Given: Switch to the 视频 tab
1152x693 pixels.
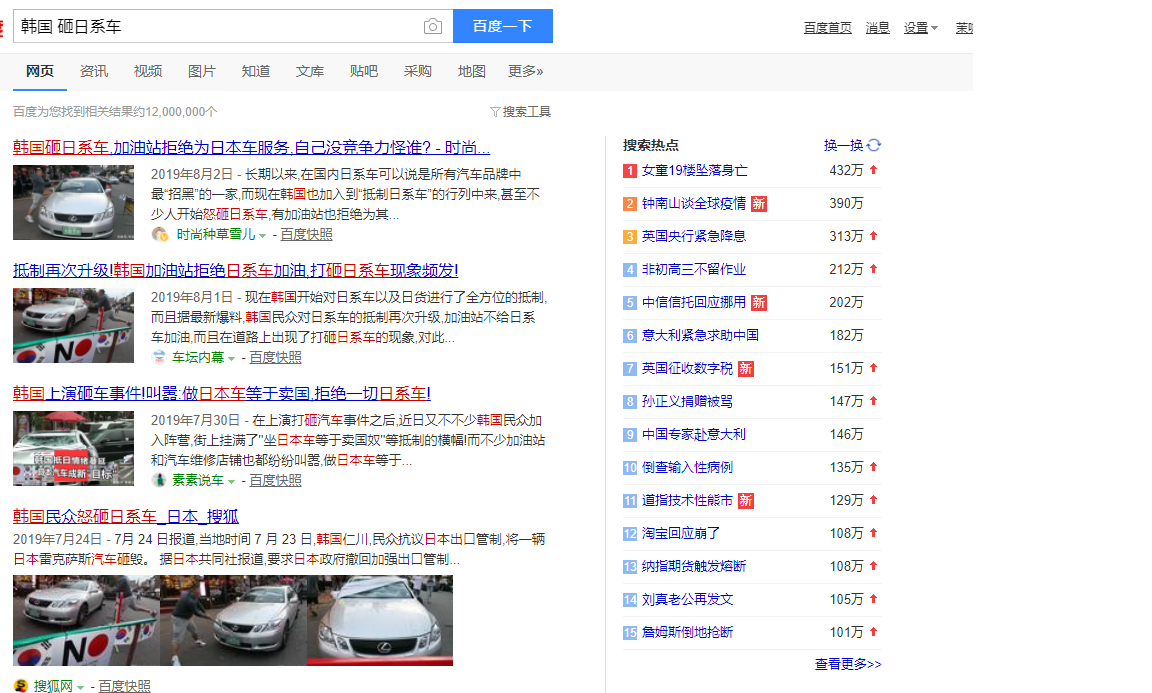Looking at the screenshot, I should pos(148,71).
